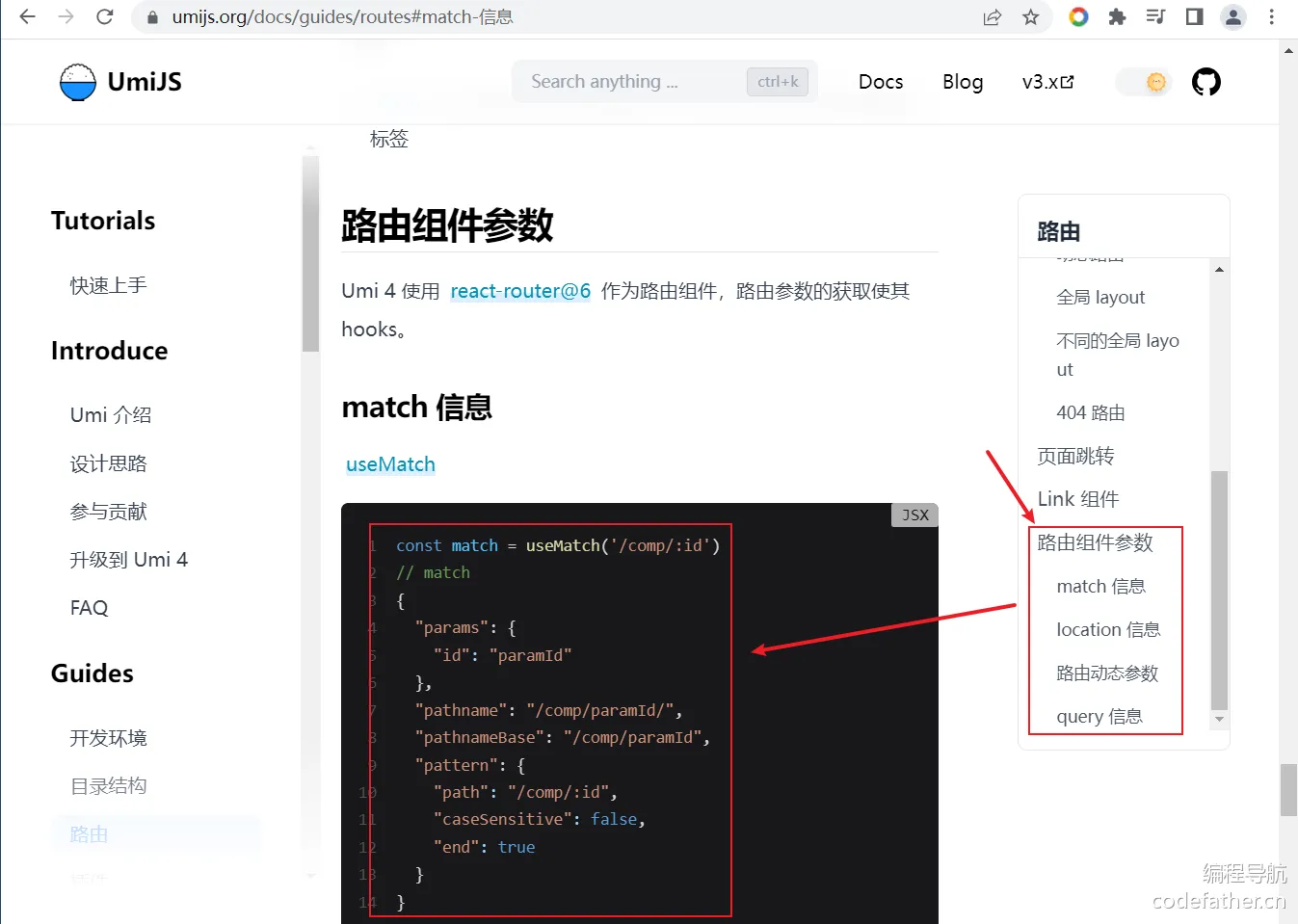This screenshot has width=1298, height=924.
Task: Open the Docs navigation item
Action: click(x=881, y=82)
